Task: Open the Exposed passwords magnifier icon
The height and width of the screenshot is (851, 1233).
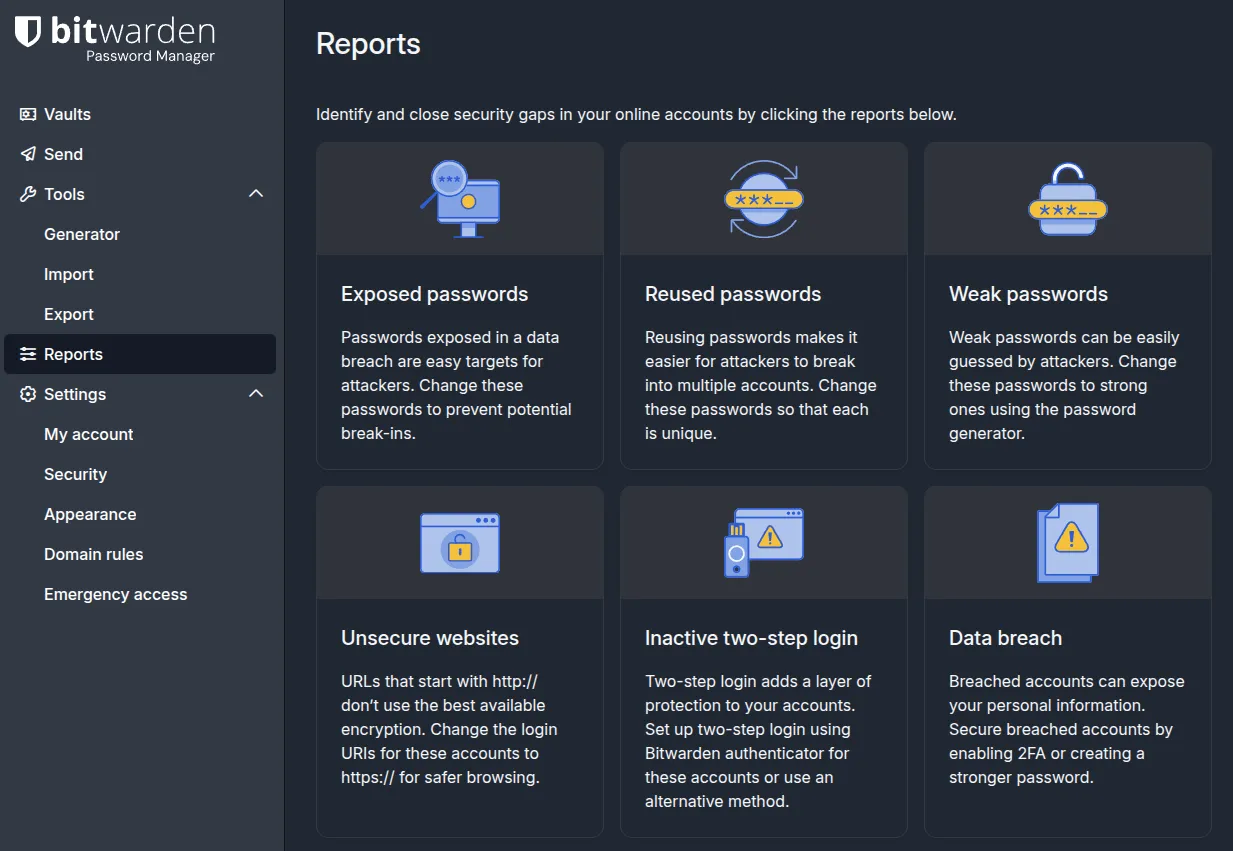Action: 459,197
